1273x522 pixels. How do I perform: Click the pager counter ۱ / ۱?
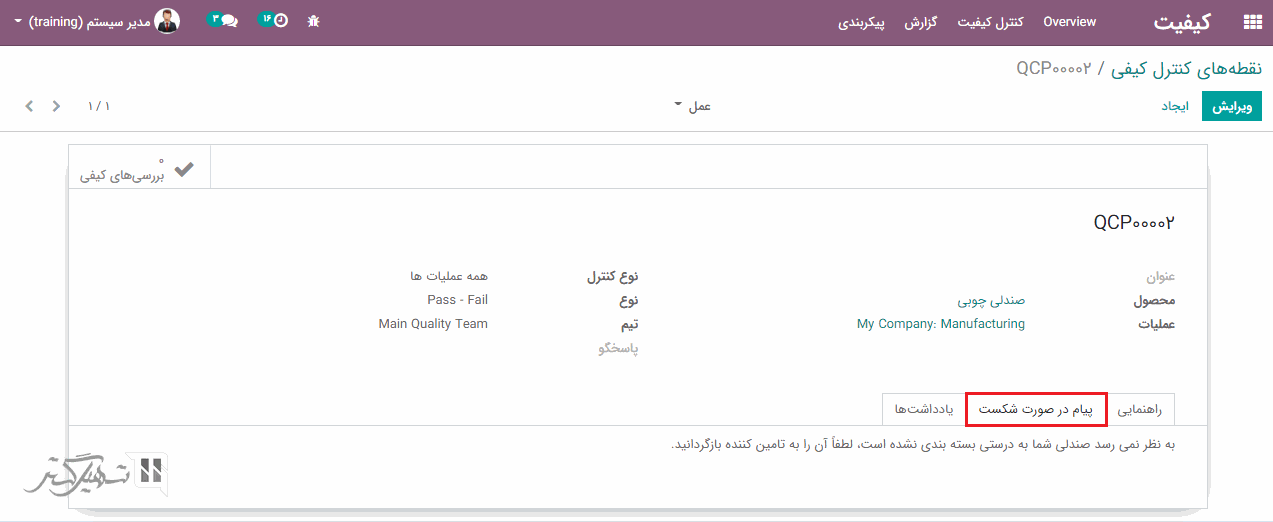[x=98, y=106]
